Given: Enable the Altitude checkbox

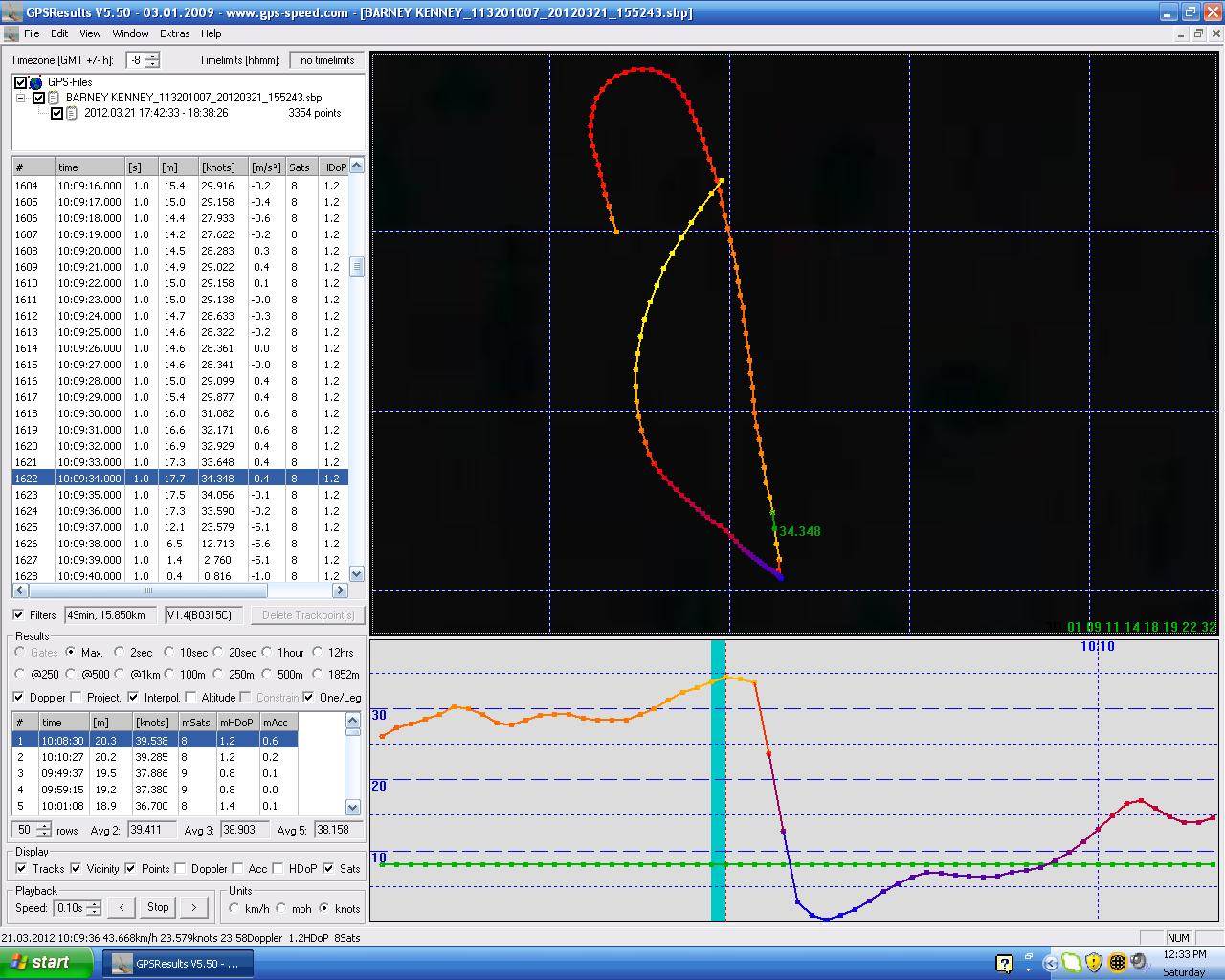Looking at the screenshot, I should [190, 698].
